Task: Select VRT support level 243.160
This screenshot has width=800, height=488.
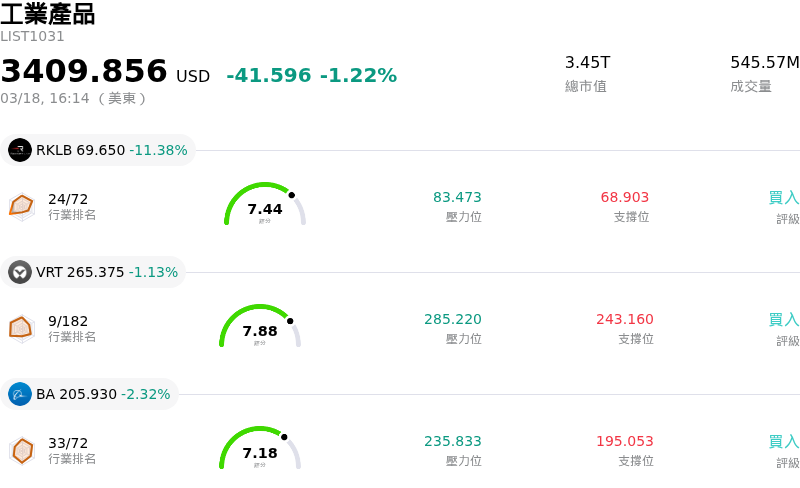Action: click(x=625, y=320)
